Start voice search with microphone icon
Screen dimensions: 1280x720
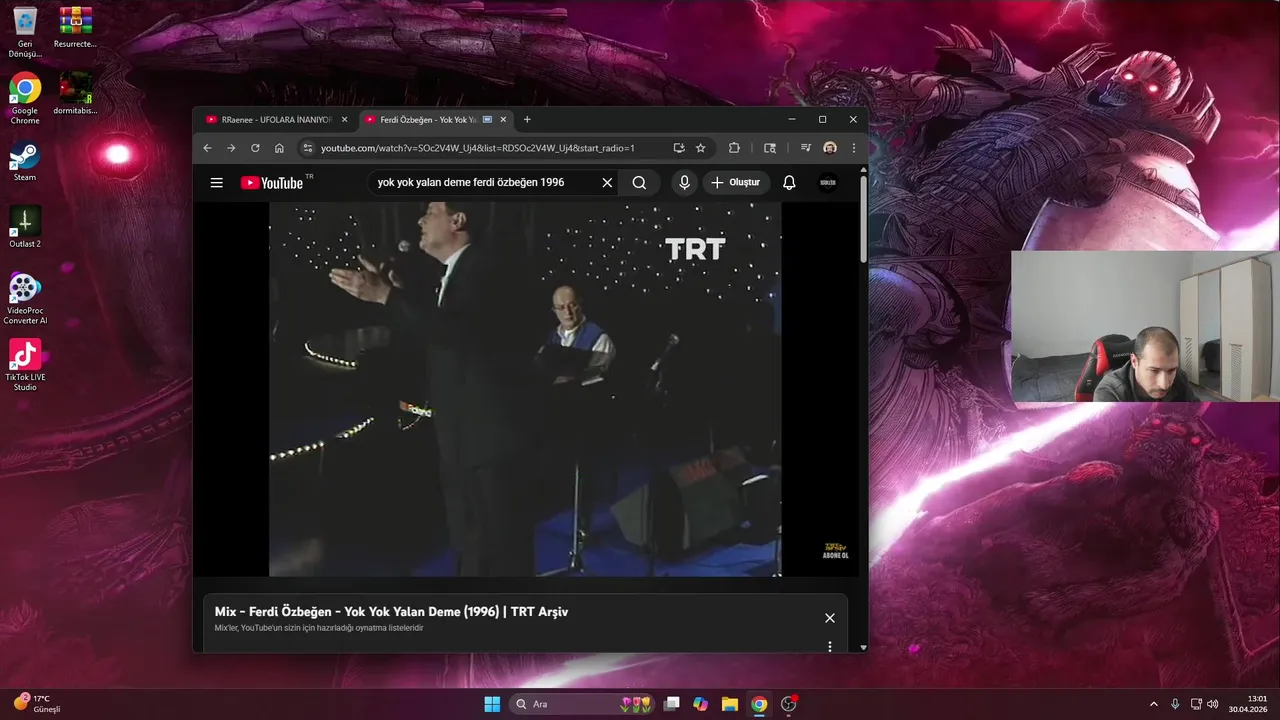684,183
